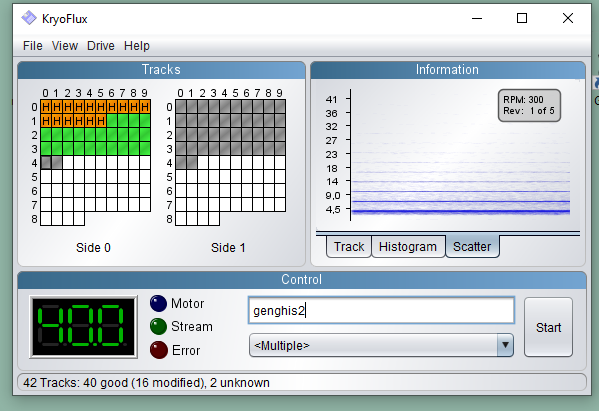The height and width of the screenshot is (411, 599).
Task: Switch to the Scatter tab
Action: [x=472, y=247]
